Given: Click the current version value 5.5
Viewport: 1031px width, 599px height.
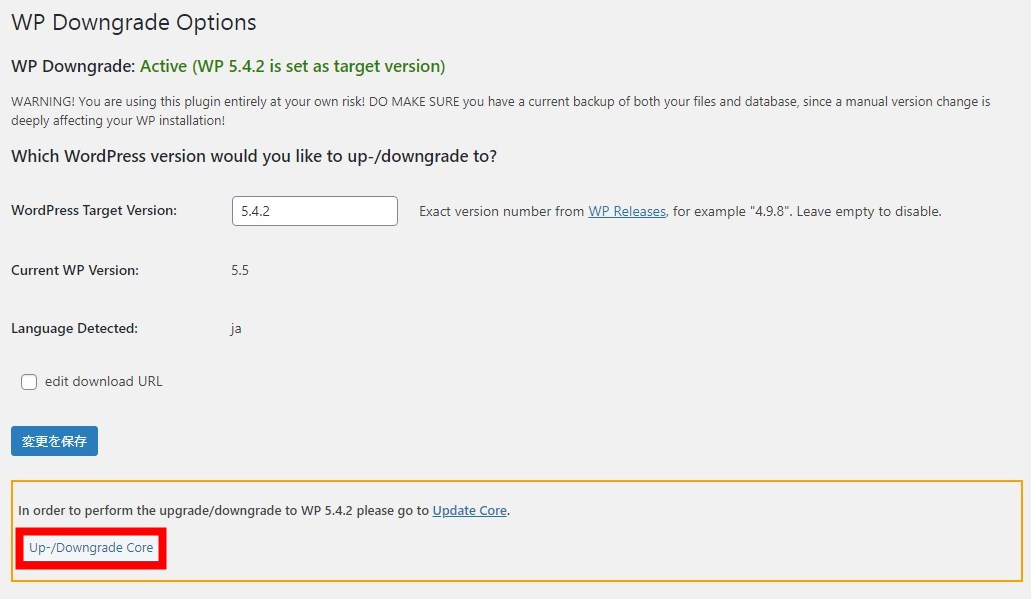Looking at the screenshot, I should [240, 270].
